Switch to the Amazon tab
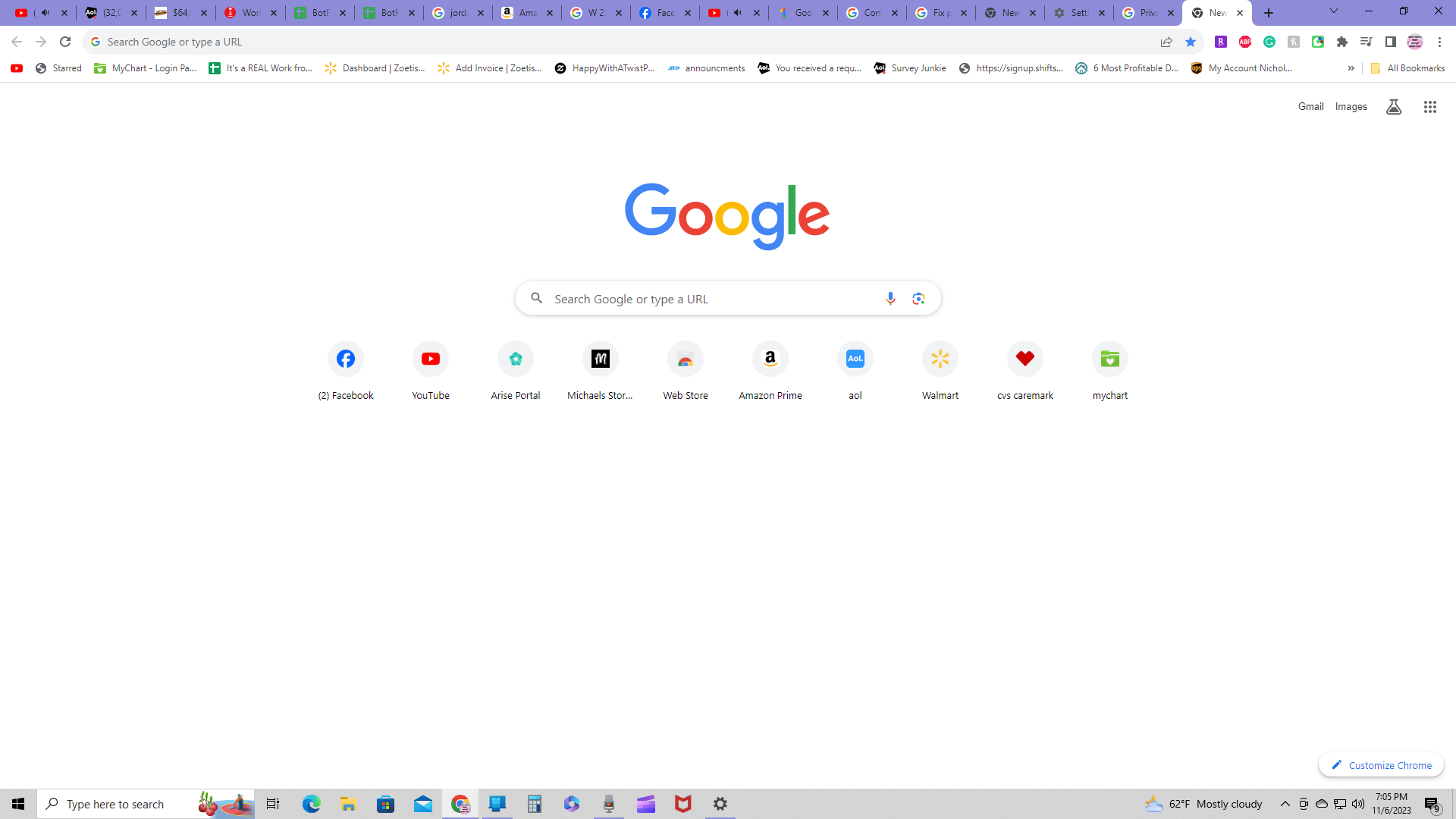The height and width of the screenshot is (819, 1456). 527,13
